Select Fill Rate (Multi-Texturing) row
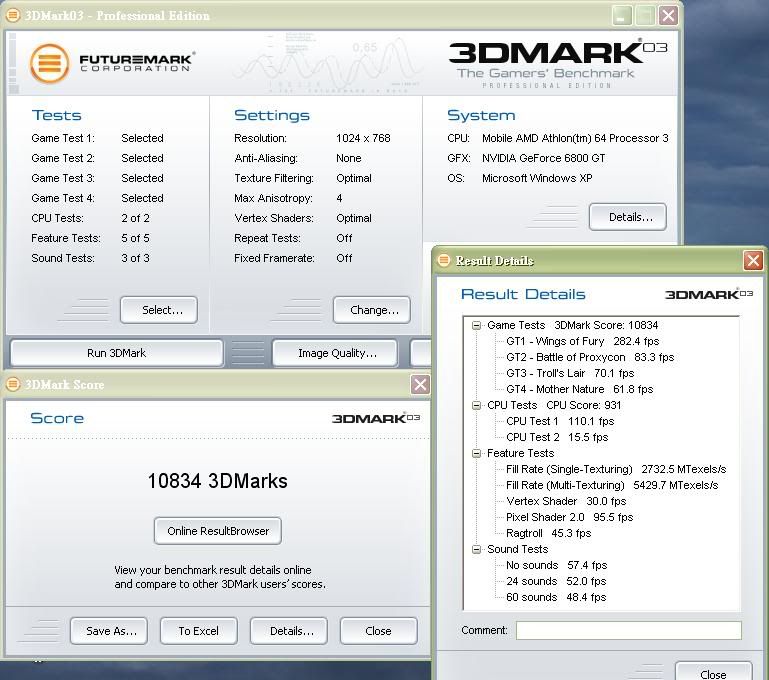Viewport: 769px width, 680px height. click(x=612, y=485)
